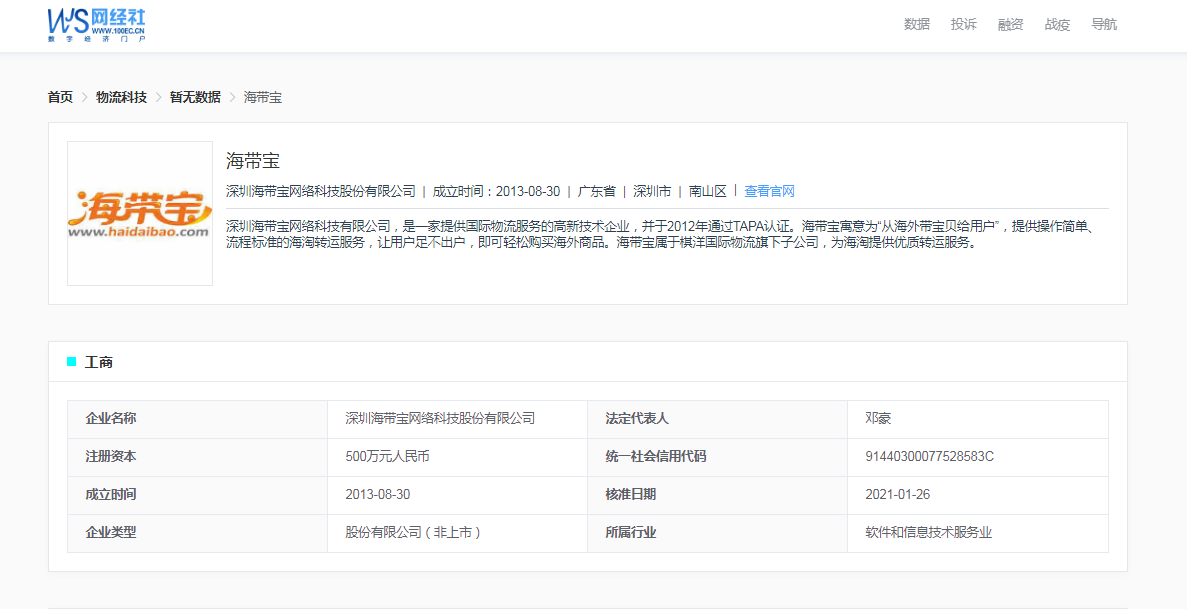Click the 南山区 location text
This screenshot has height=609, width=1187.
708,191
